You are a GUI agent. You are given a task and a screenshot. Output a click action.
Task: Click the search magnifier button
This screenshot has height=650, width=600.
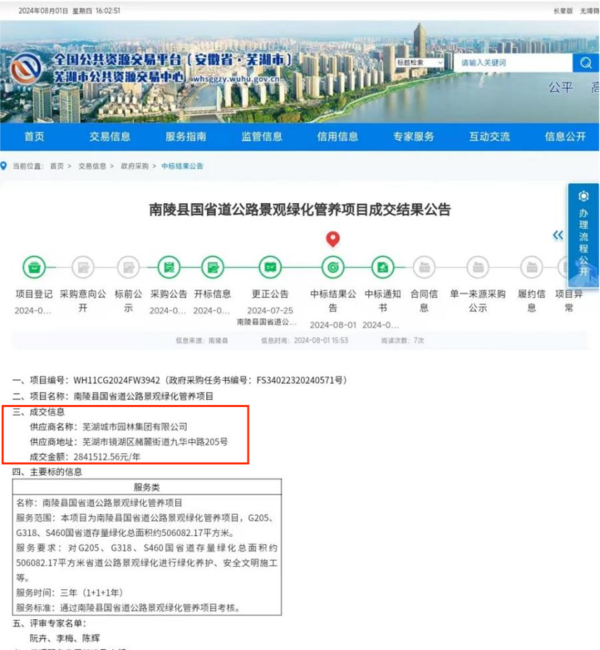pyautogui.click(x=583, y=62)
